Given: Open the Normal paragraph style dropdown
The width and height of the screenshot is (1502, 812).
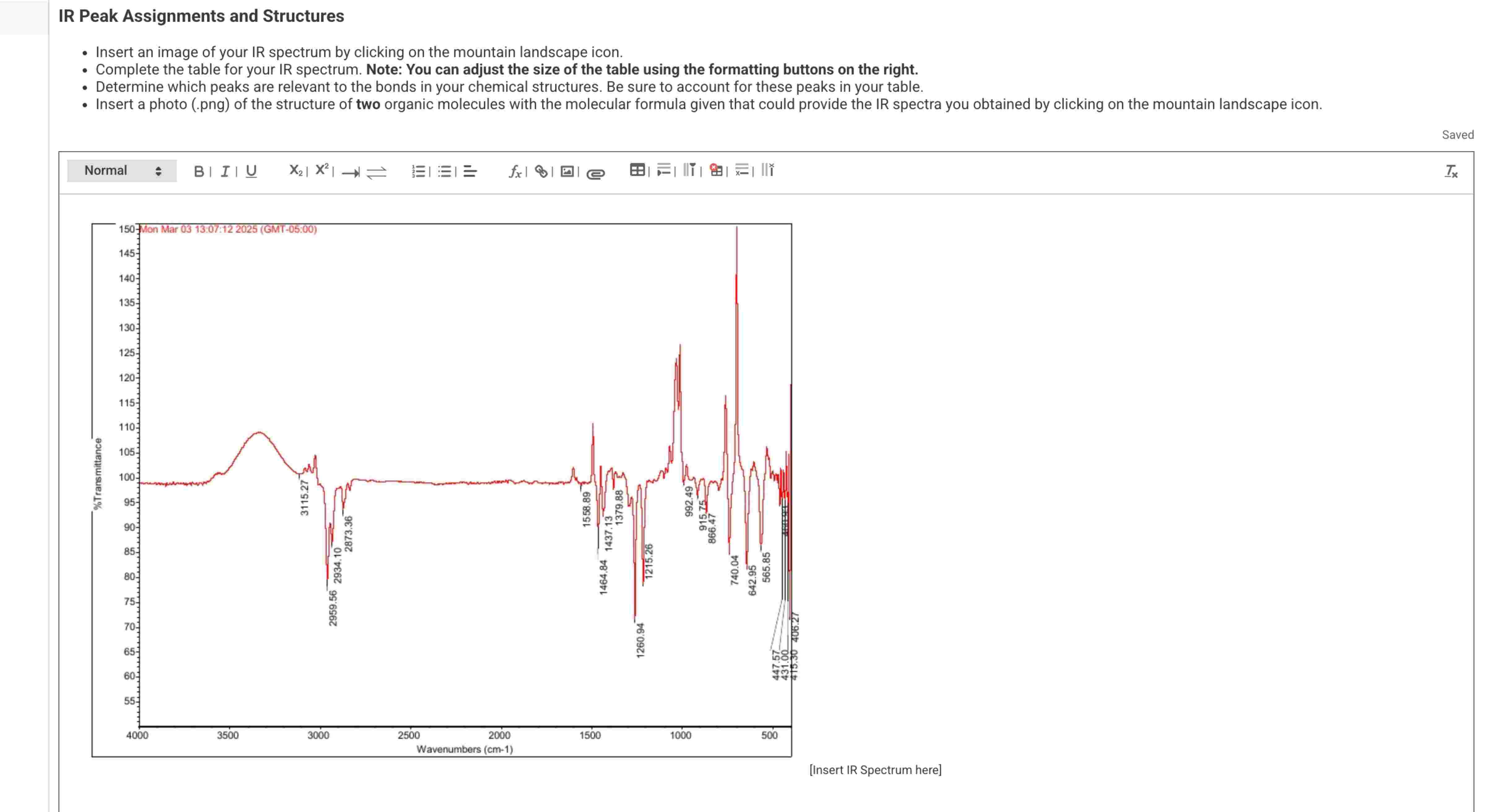Looking at the screenshot, I should coord(122,170).
